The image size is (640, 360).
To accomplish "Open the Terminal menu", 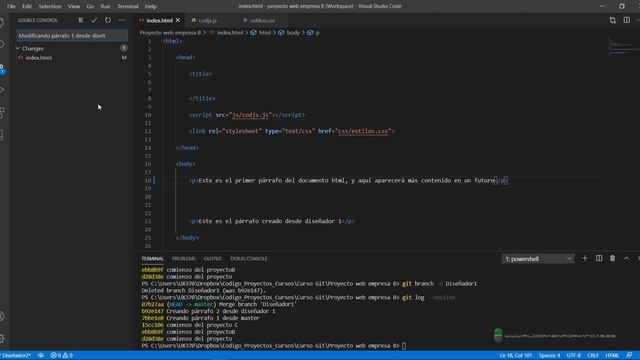I will (128, 6).
